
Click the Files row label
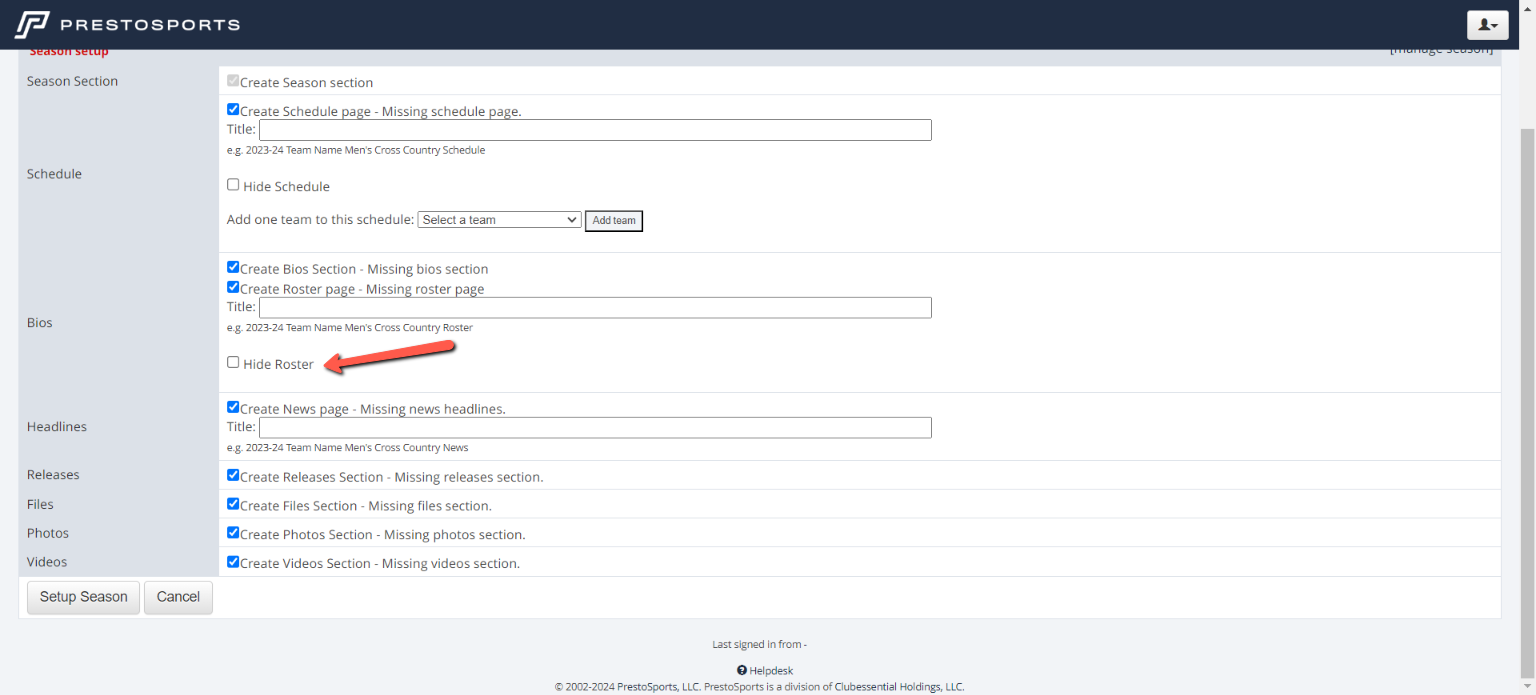tap(40, 504)
